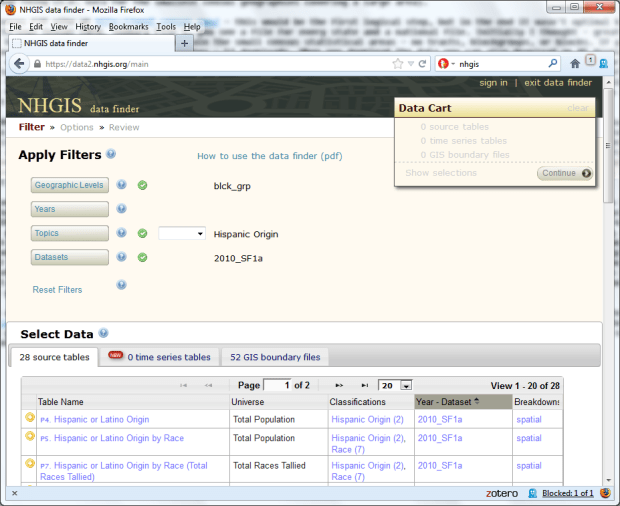Viewport: 620px width, 506px height.
Task: Click green check icon beside Datasets filter
Action: (x=142, y=257)
